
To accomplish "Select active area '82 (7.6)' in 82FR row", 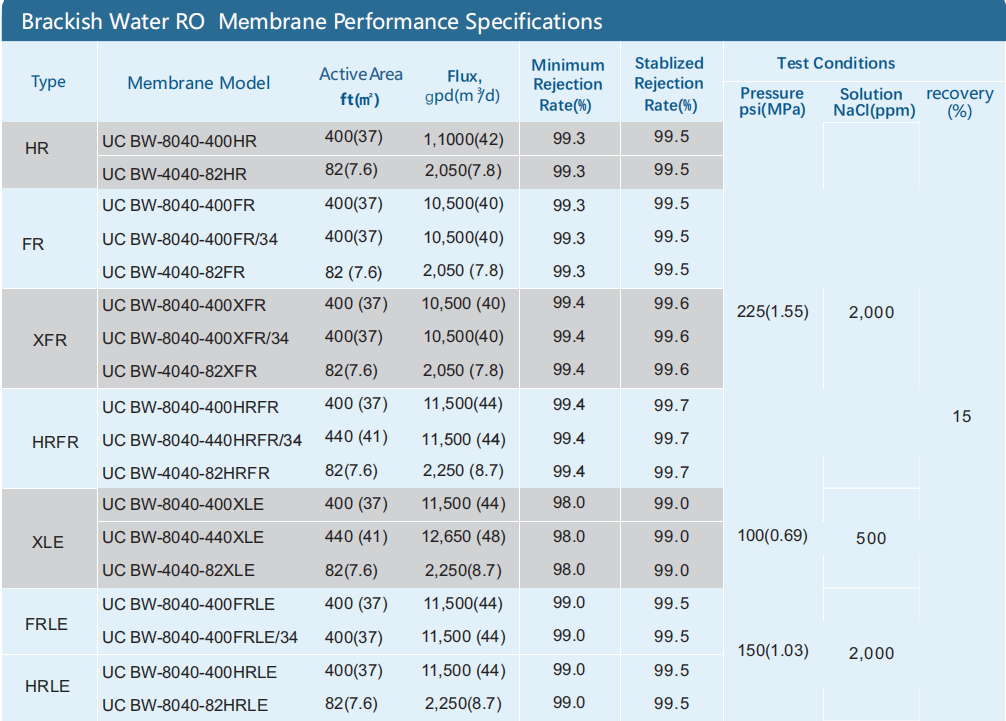I will [354, 273].
